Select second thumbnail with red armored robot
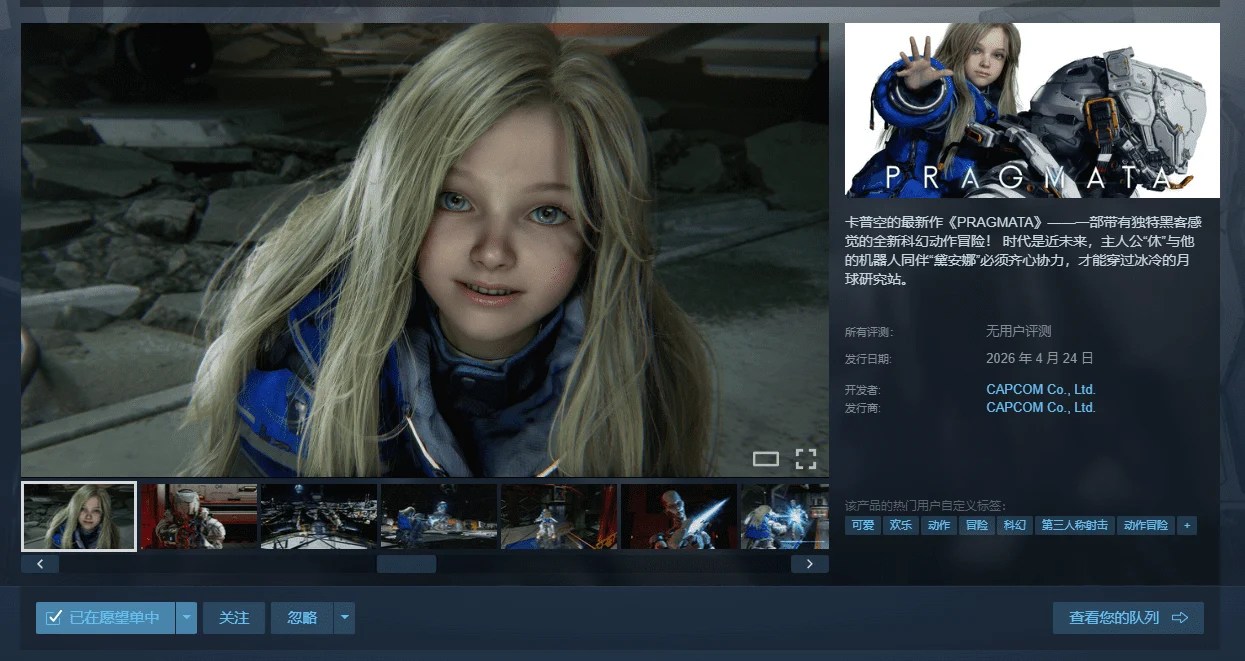 coord(198,517)
